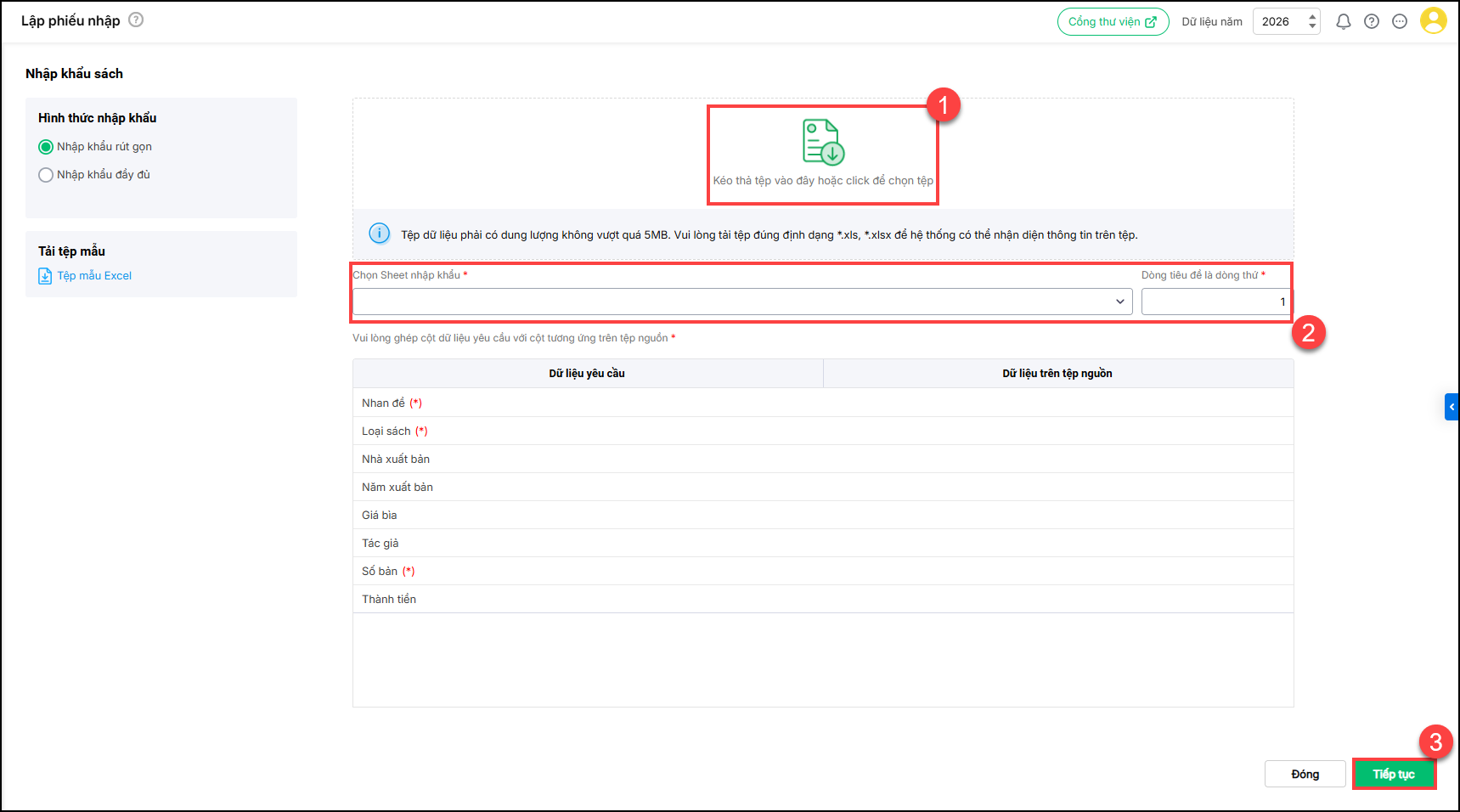Screen dimensions: 1460x812
Task: Open Chọn Sheet nhập khẩu dropdown
Action: [x=741, y=302]
